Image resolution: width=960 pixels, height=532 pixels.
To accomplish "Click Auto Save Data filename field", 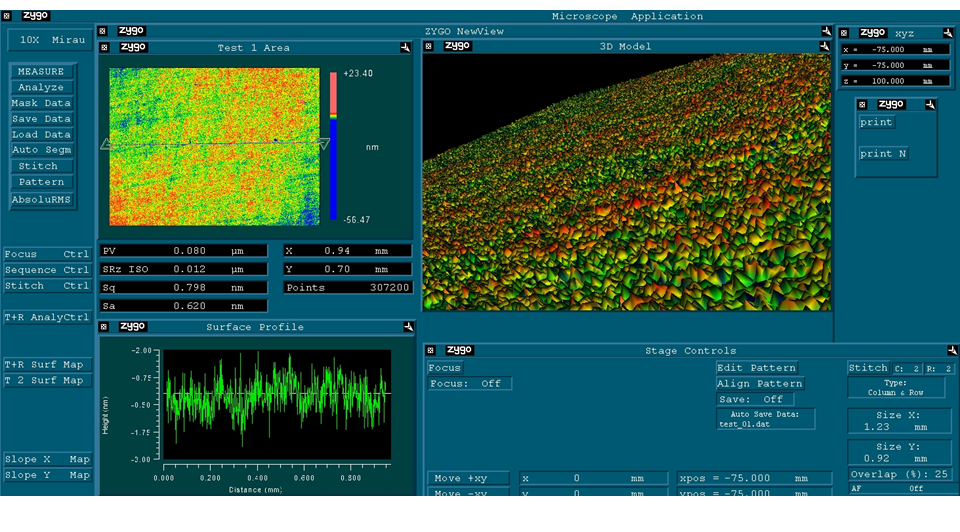I will pyautogui.click(x=766, y=419).
